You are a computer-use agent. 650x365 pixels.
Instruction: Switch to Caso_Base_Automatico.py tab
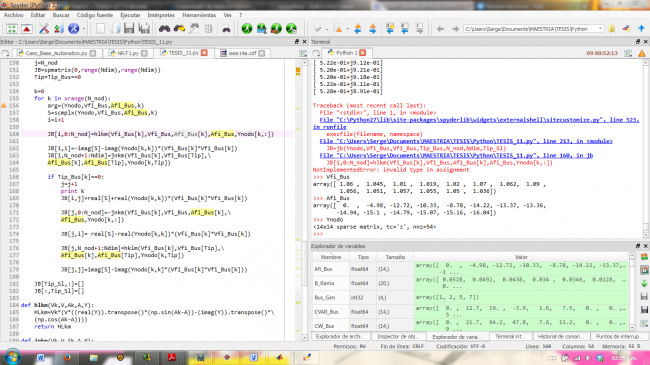click(56, 53)
